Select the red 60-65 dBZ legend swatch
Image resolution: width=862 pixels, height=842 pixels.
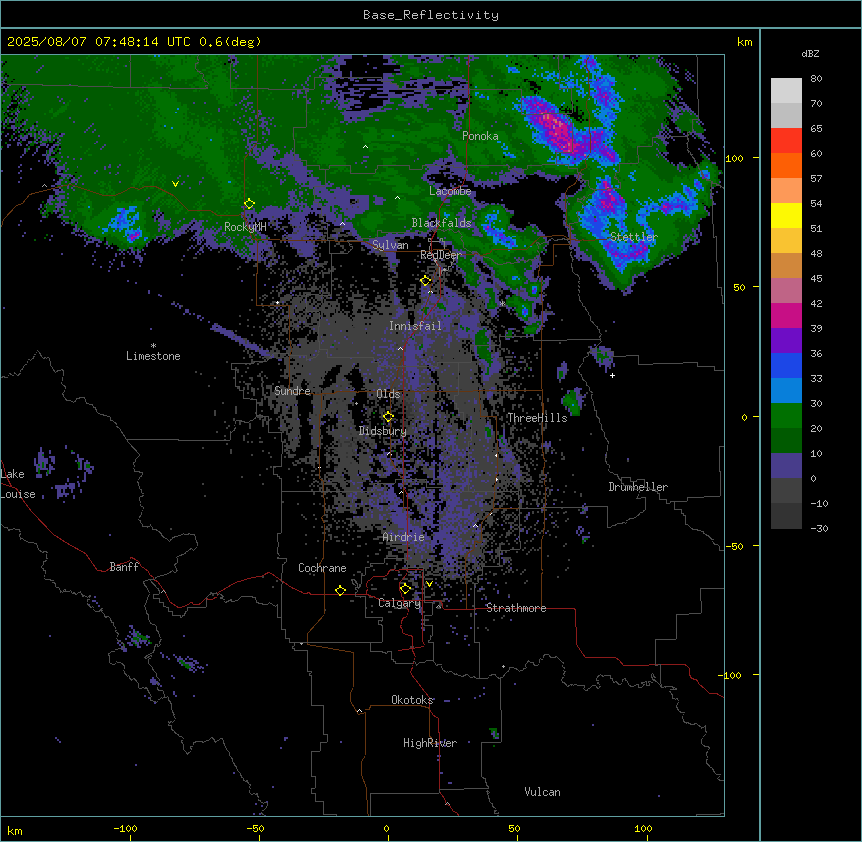(786, 141)
